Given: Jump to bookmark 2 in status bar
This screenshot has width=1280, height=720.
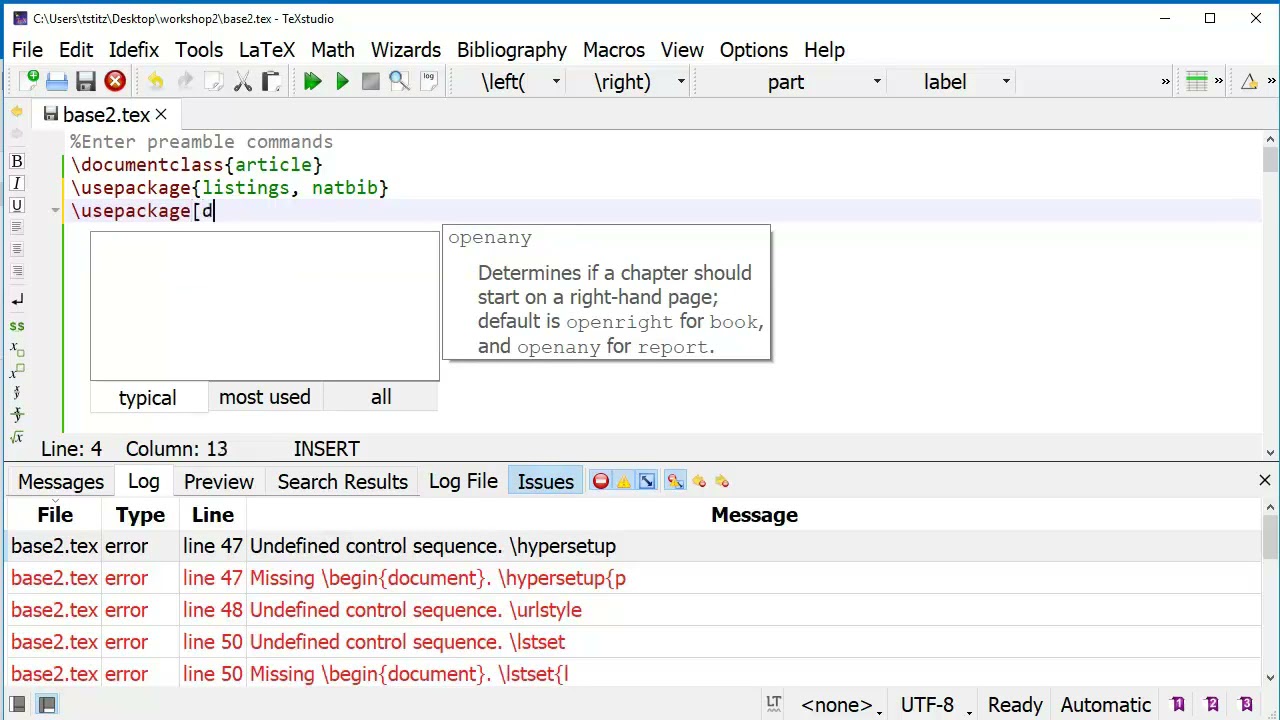Looking at the screenshot, I should coord(1212,705).
